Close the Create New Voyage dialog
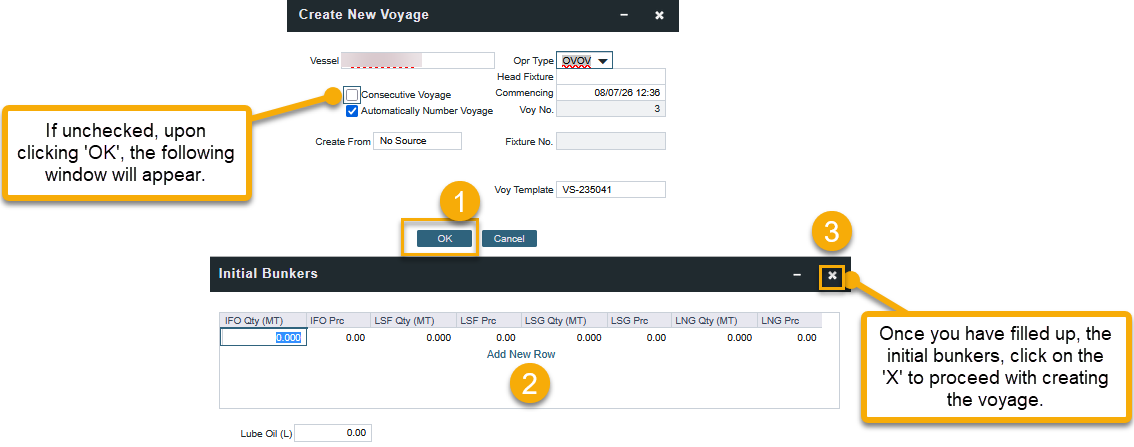1134x447 pixels. 659,16
